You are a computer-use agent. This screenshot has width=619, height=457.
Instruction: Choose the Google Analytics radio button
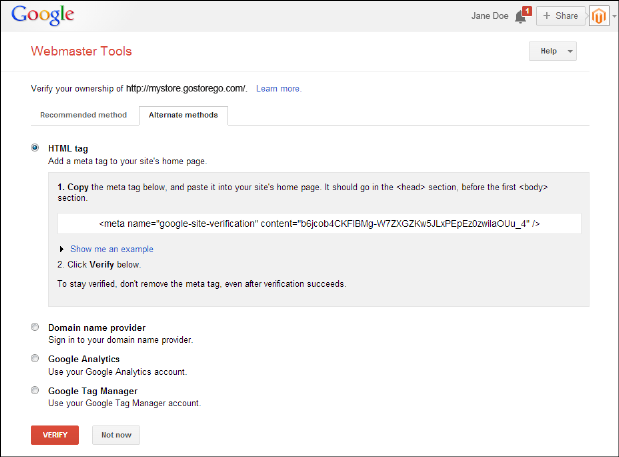click(x=36, y=358)
